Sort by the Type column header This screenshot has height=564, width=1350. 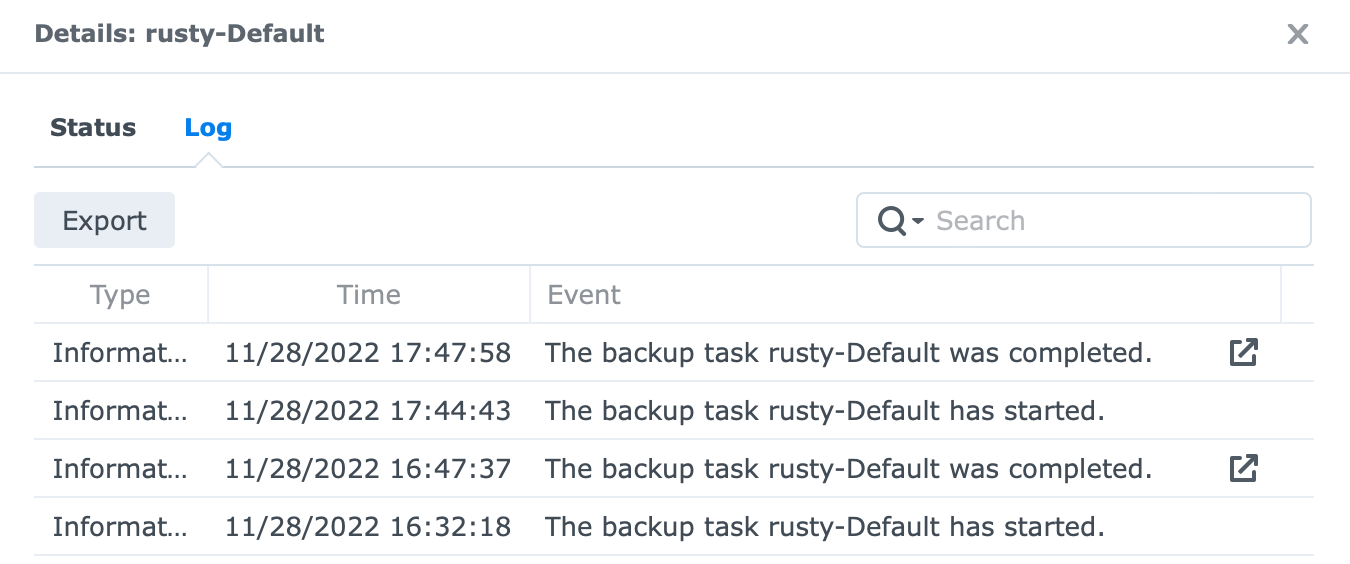120,295
